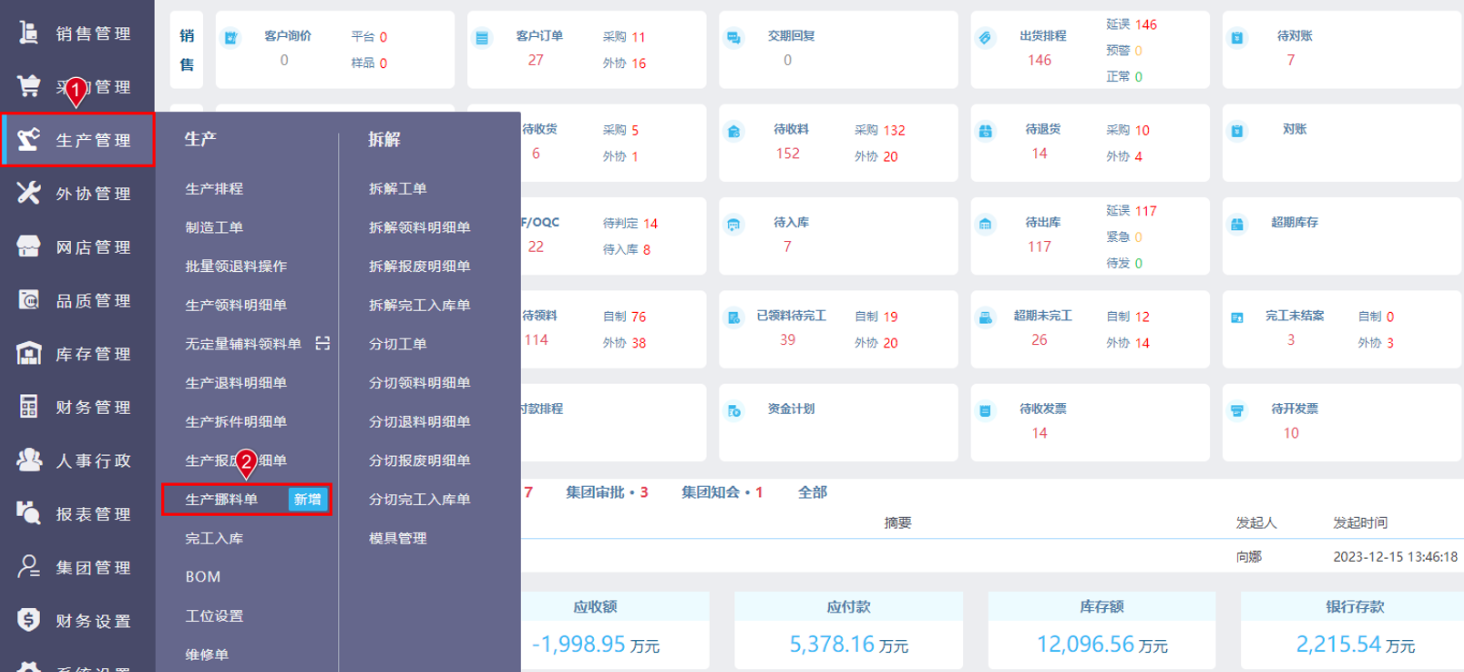
Task: Click the 待对账 card icon
Action: (1237, 39)
